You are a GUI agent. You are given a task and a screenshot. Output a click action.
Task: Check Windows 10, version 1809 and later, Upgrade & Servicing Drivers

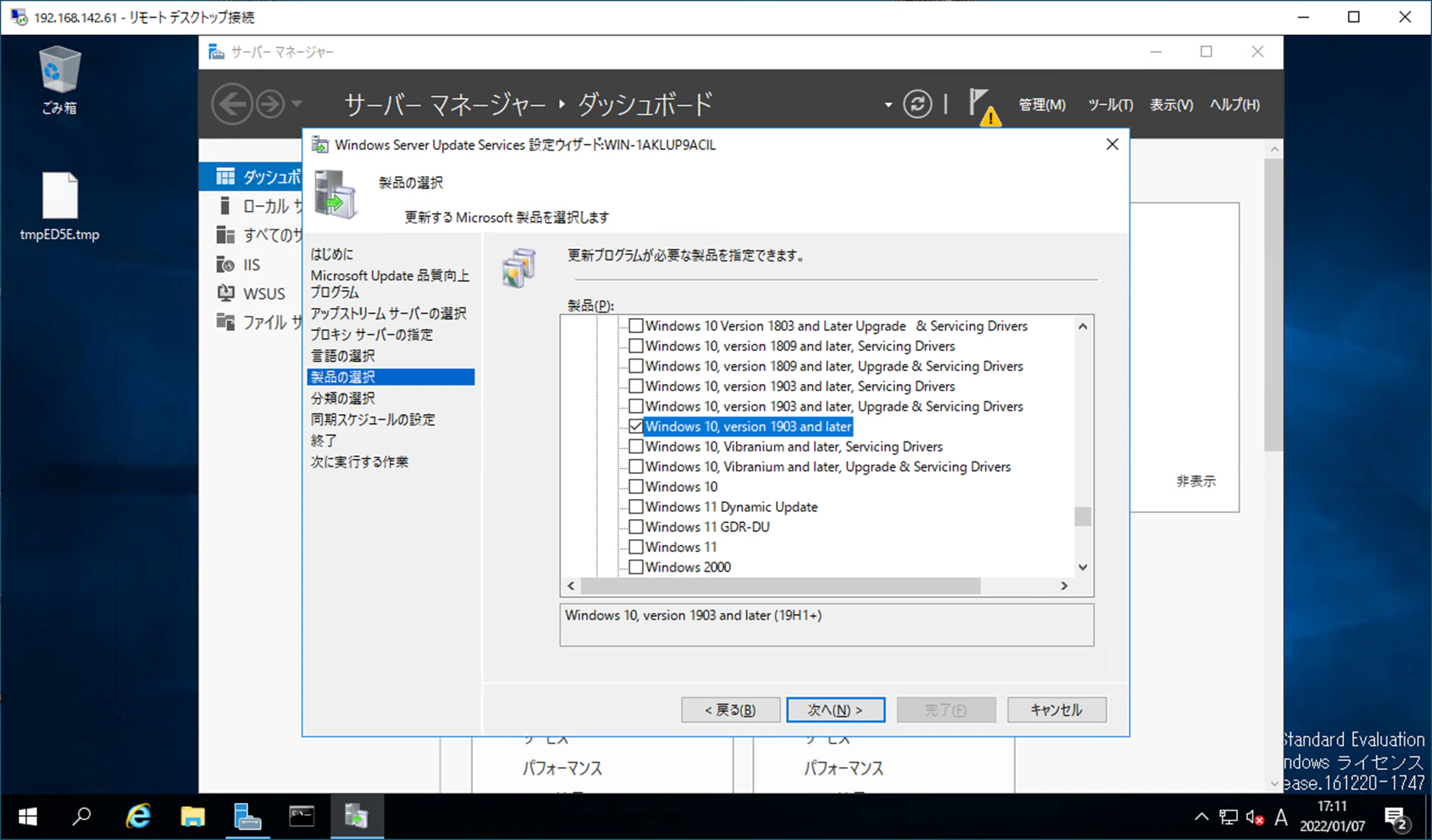(x=636, y=366)
